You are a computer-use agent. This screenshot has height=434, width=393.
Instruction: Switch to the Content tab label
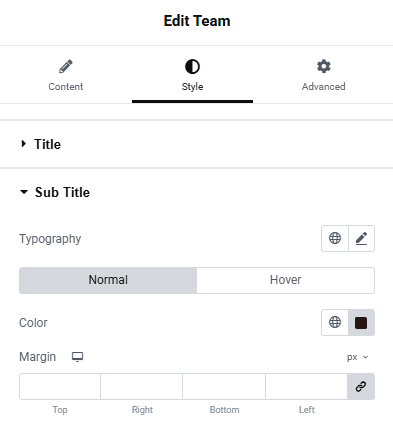click(x=66, y=87)
